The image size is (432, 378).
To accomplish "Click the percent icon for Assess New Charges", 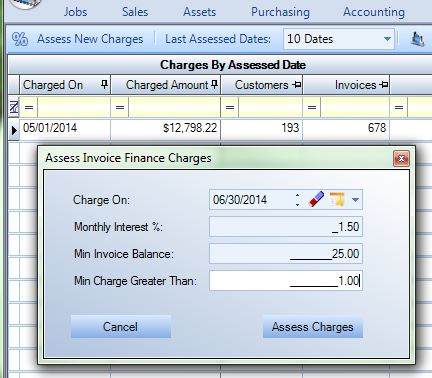I will click(x=20, y=39).
